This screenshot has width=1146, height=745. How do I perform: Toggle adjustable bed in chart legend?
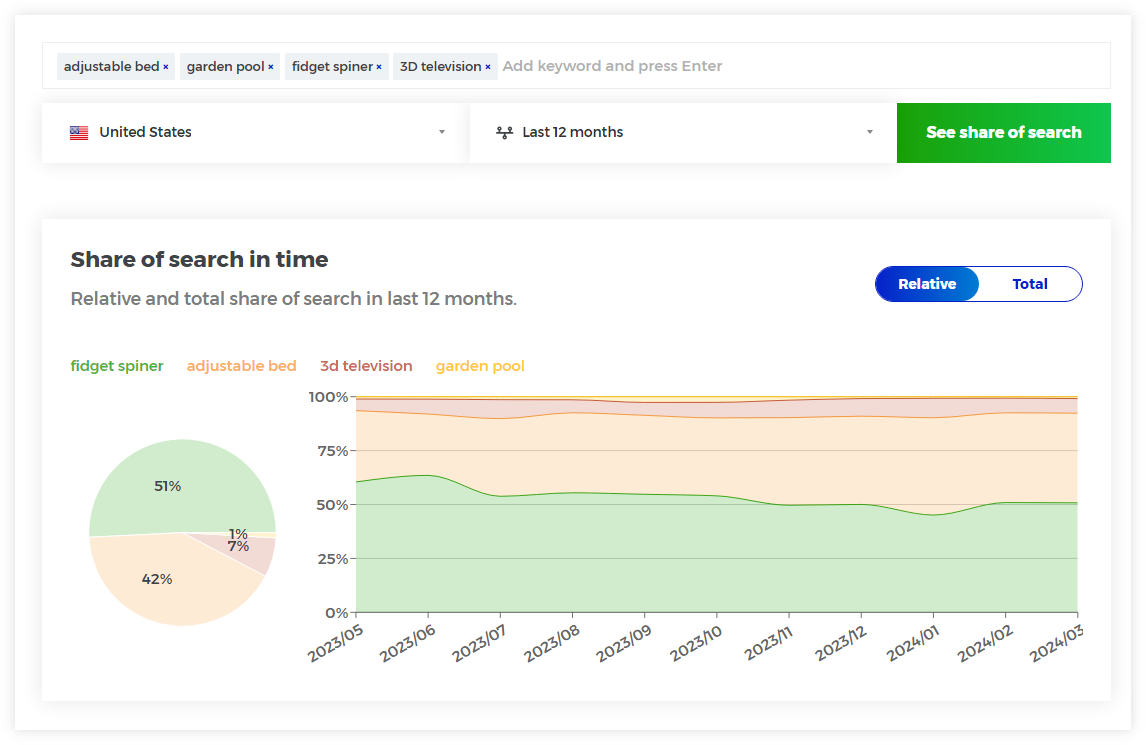pyautogui.click(x=241, y=366)
